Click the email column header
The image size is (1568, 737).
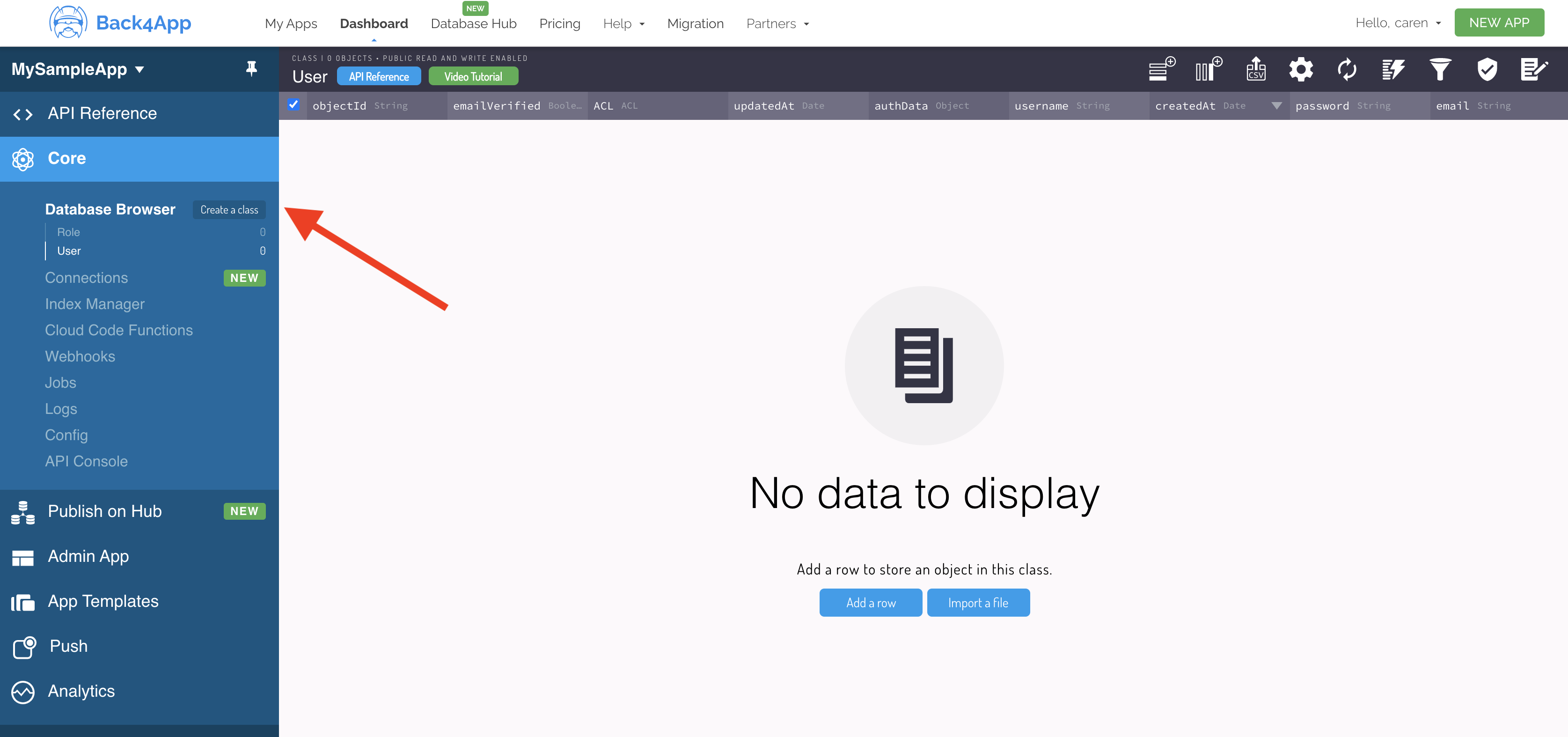point(1499,106)
